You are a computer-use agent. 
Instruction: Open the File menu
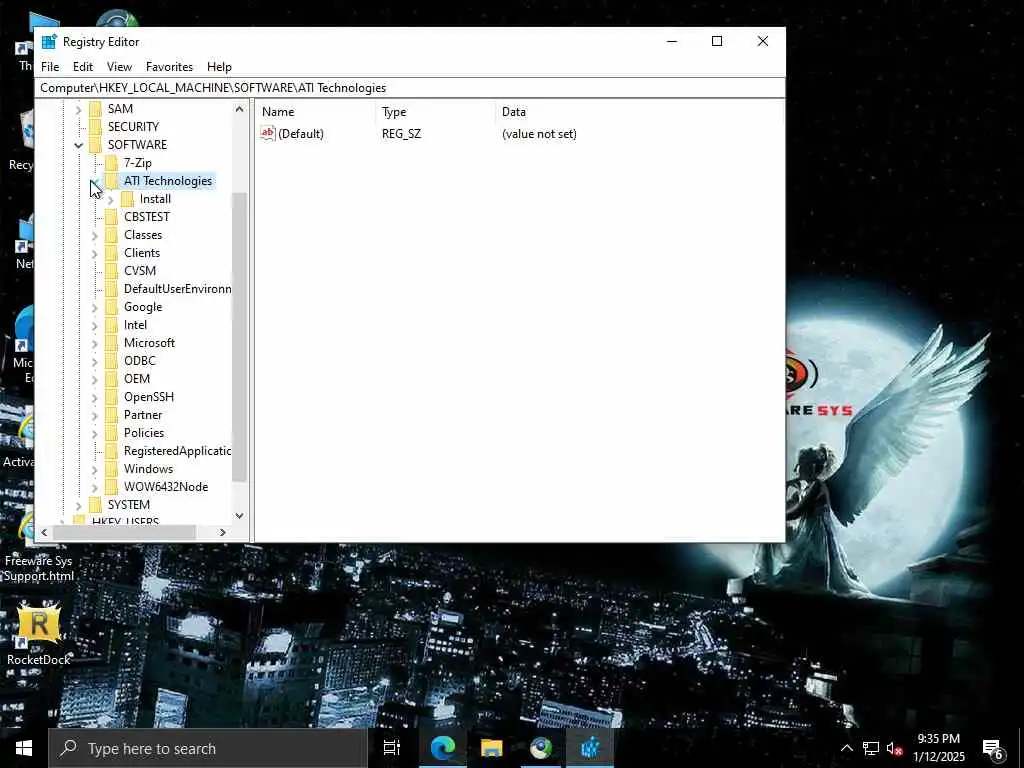coord(50,67)
